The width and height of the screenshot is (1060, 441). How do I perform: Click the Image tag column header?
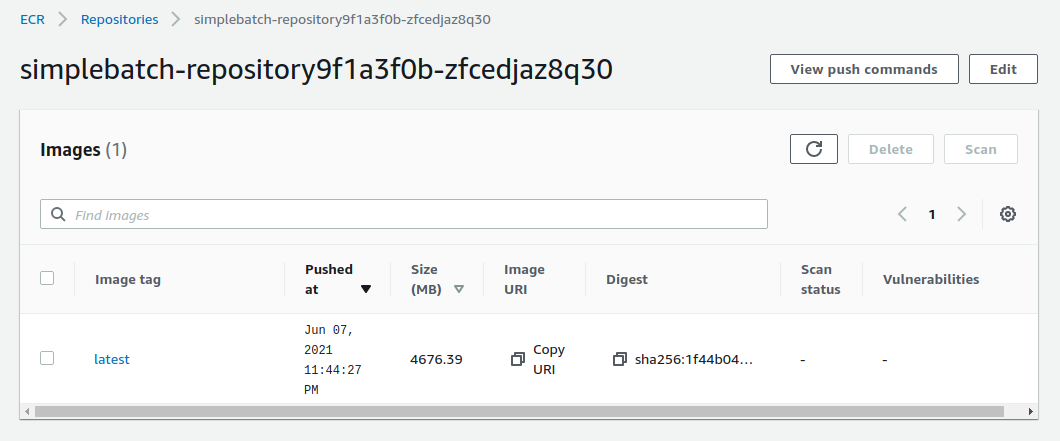coord(128,279)
